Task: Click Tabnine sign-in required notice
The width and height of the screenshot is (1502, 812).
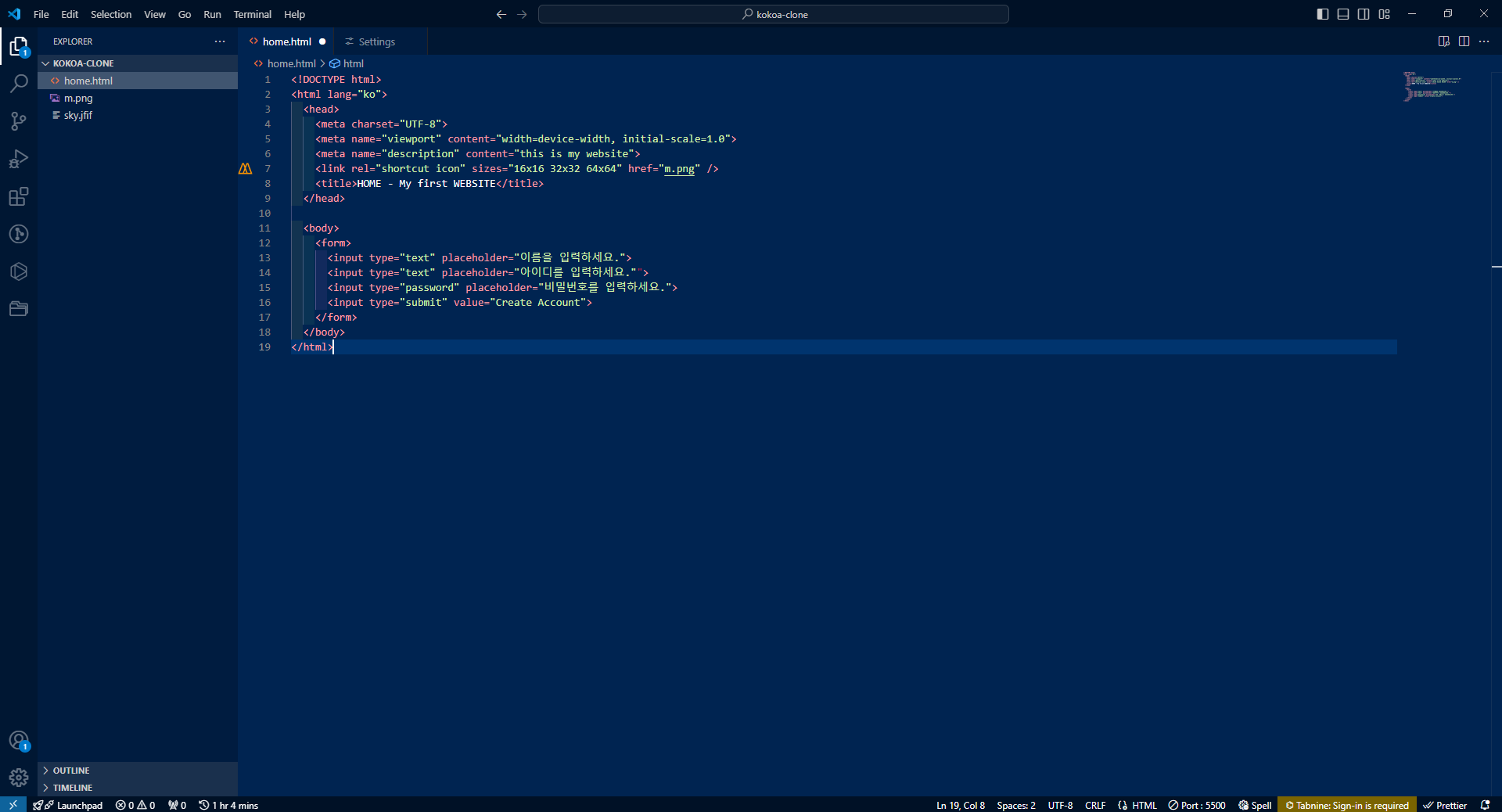Action: click(1347, 805)
